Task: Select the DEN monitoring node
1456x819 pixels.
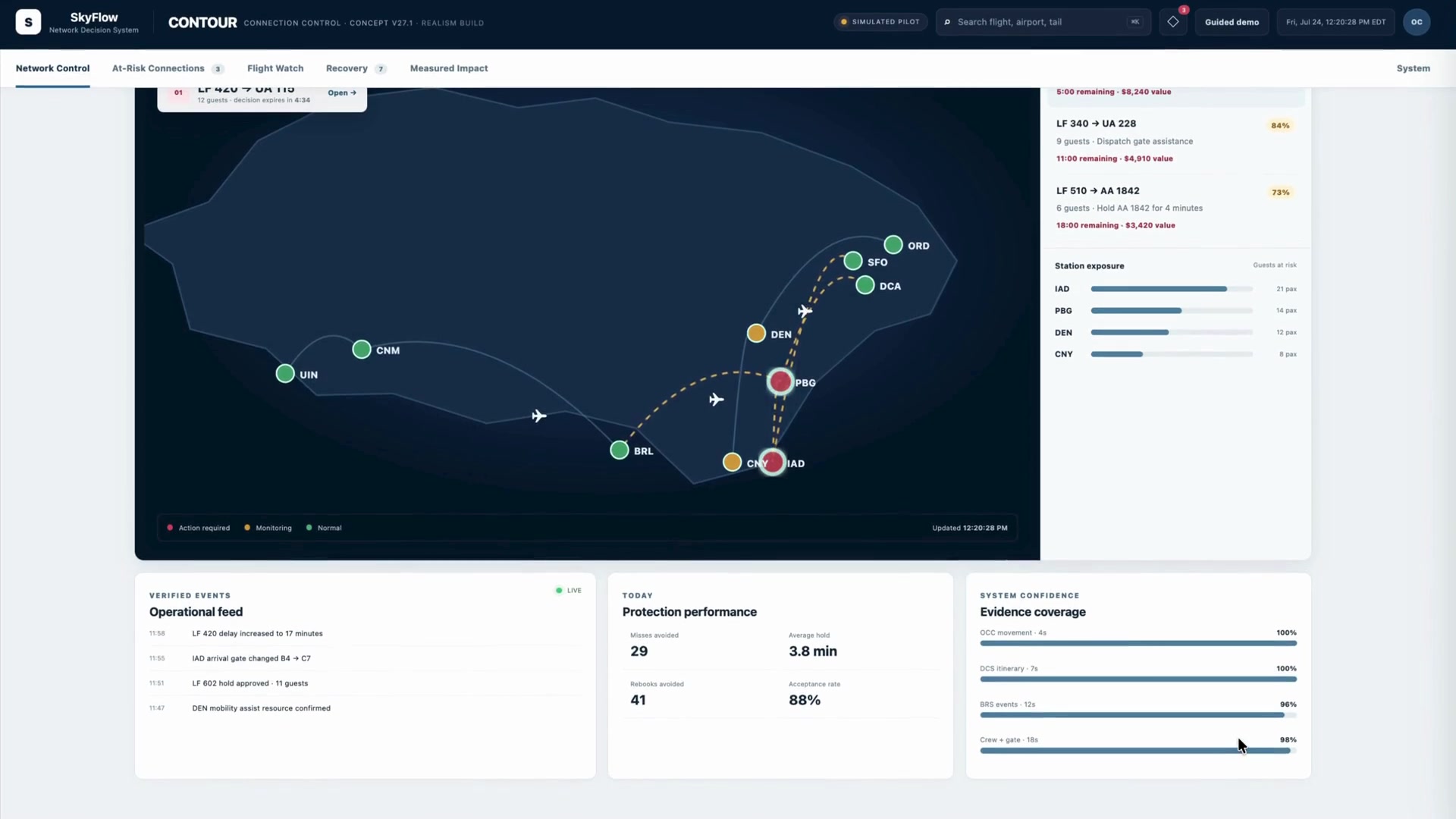Action: click(x=756, y=334)
